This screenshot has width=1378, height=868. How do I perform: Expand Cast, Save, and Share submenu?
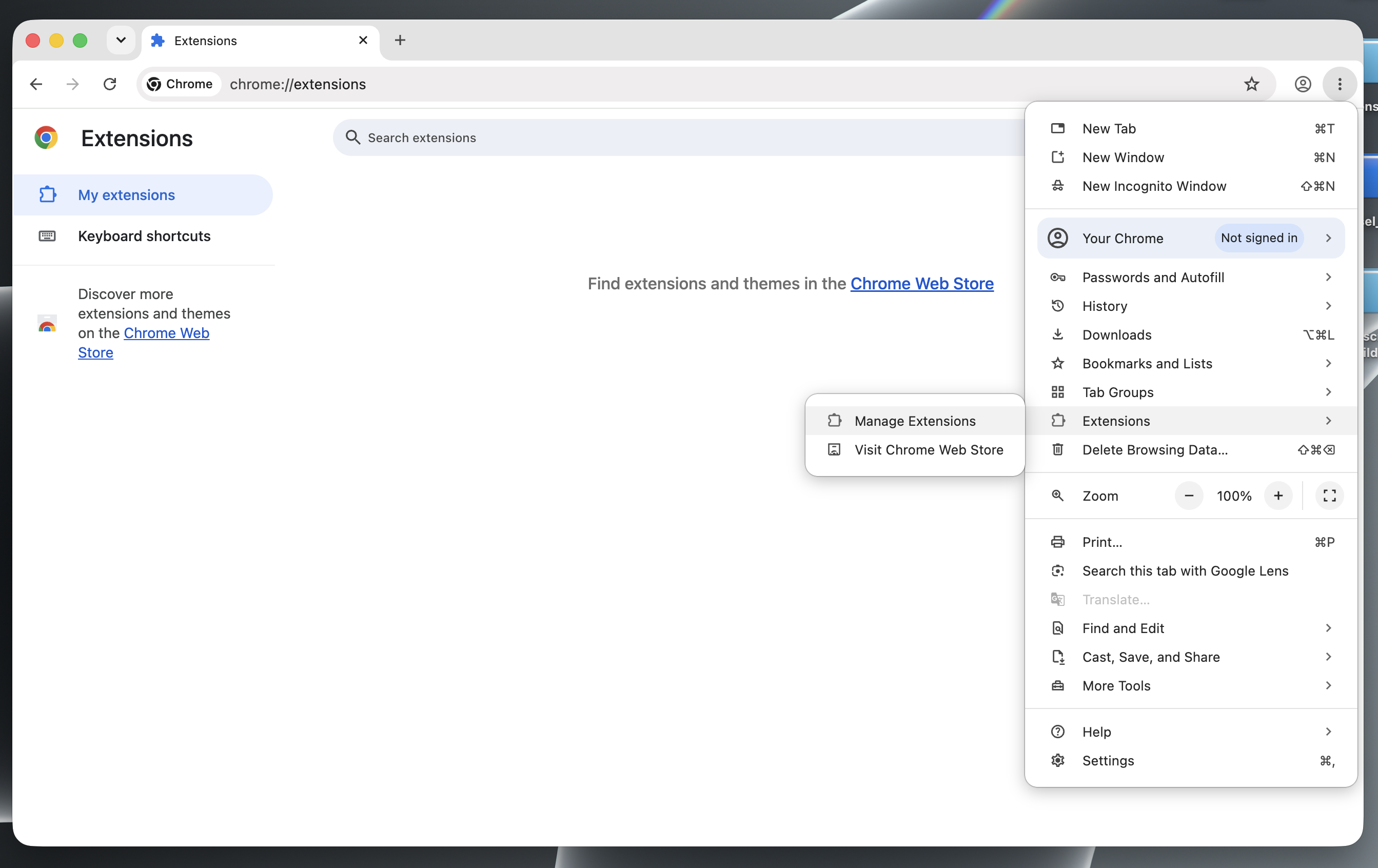1190,657
